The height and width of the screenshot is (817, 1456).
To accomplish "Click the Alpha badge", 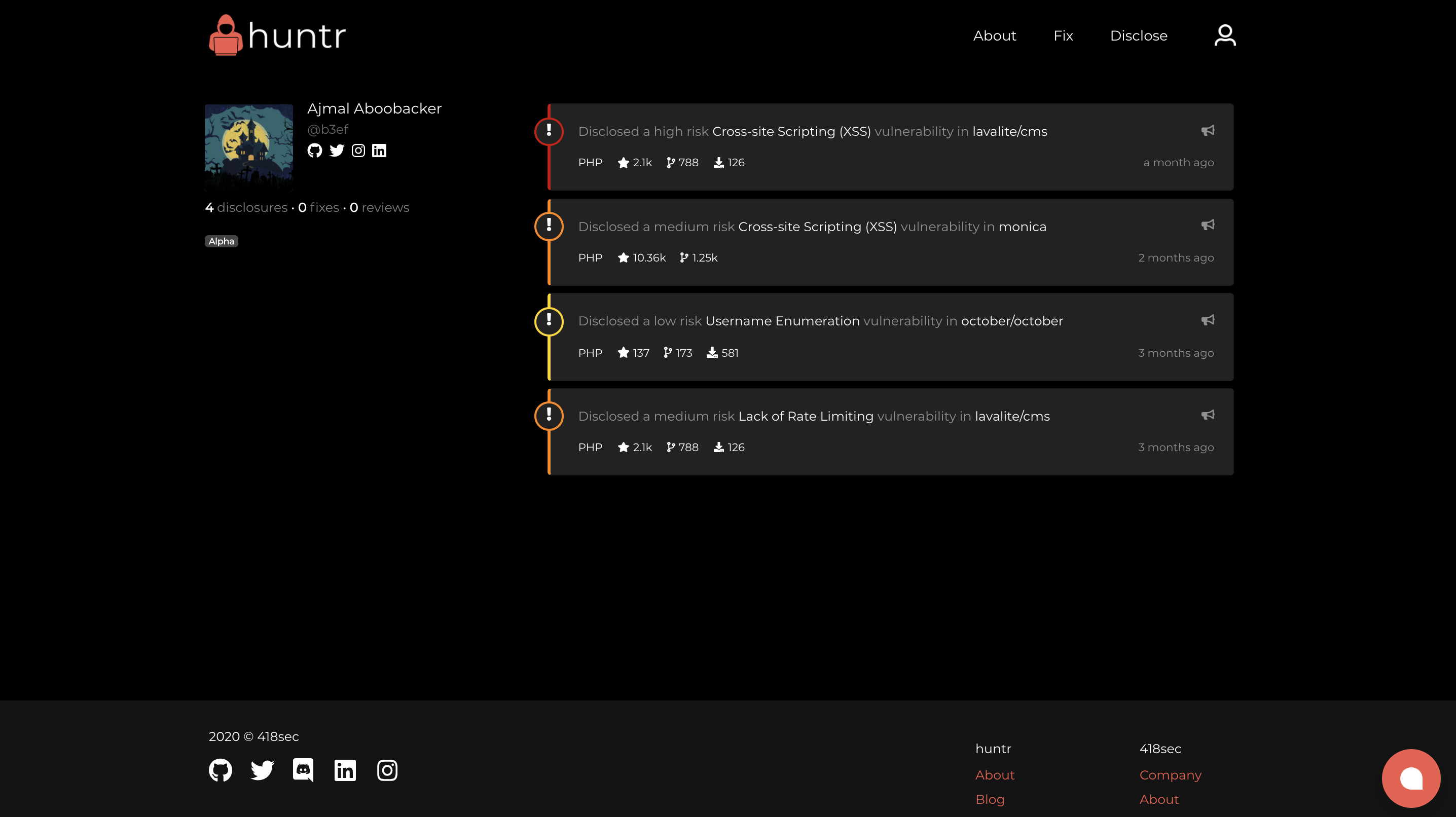I will pos(221,241).
